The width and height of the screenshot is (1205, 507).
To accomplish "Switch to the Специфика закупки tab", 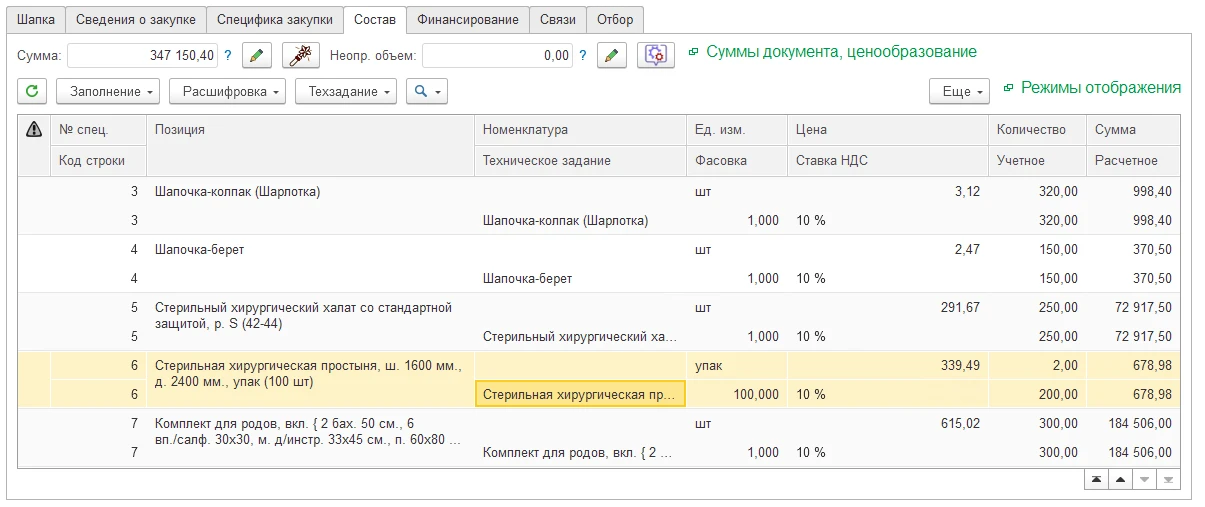I will (274, 19).
